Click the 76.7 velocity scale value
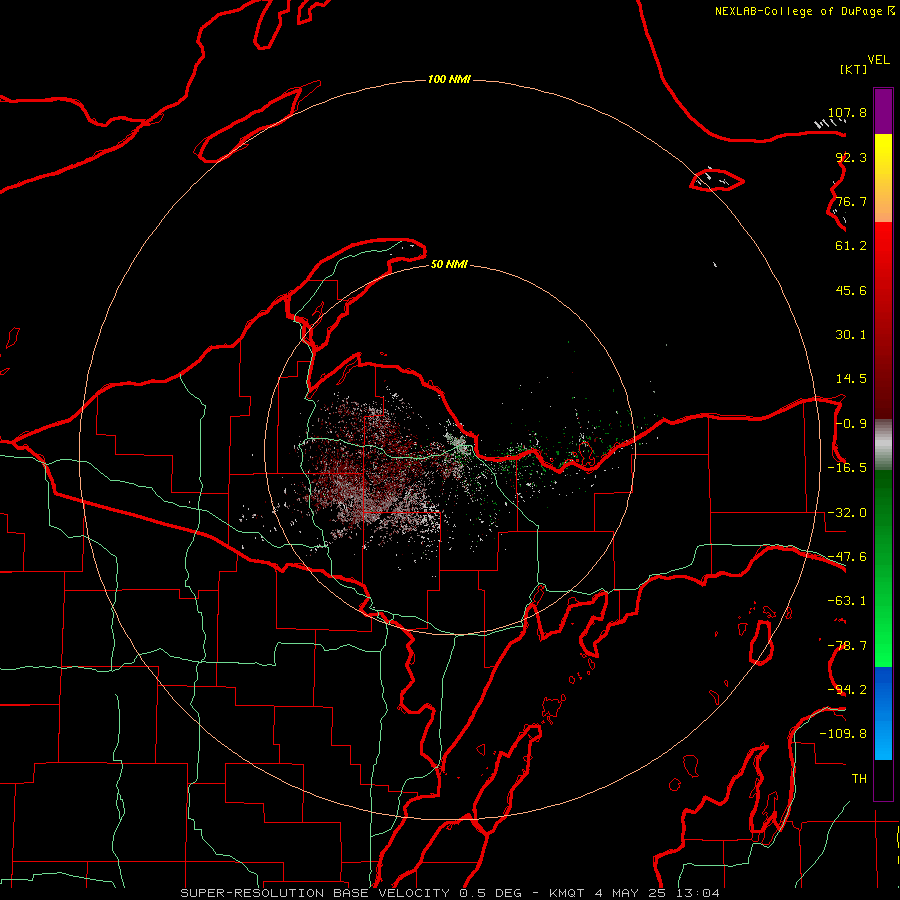 click(851, 201)
